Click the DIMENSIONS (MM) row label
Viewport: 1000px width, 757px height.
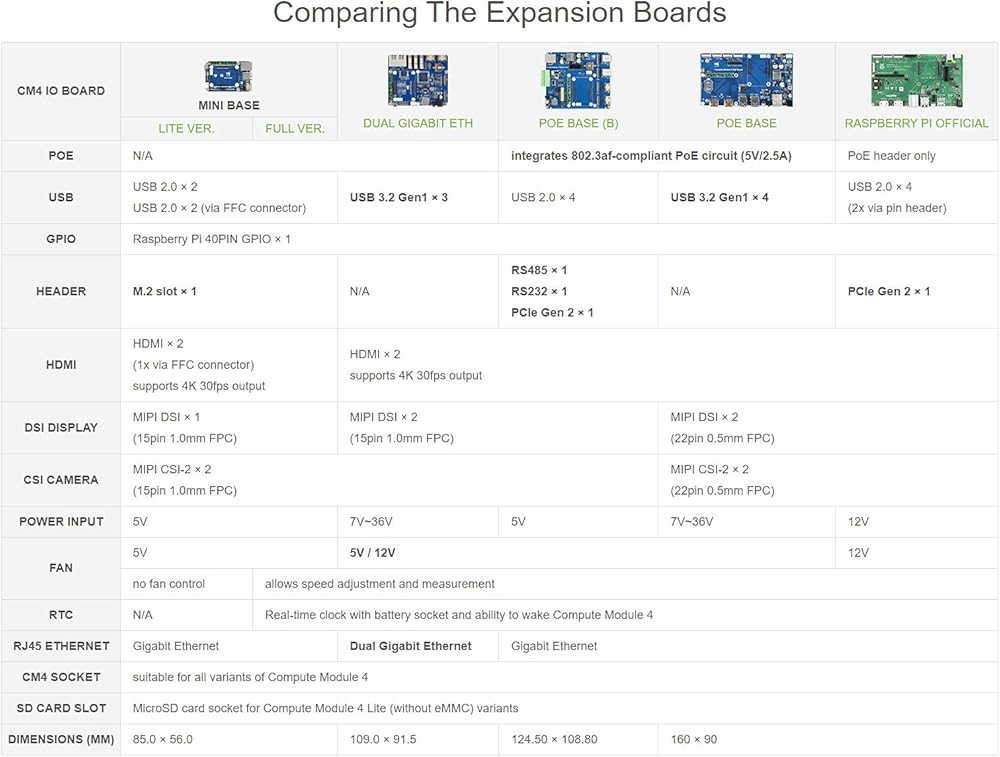61,740
